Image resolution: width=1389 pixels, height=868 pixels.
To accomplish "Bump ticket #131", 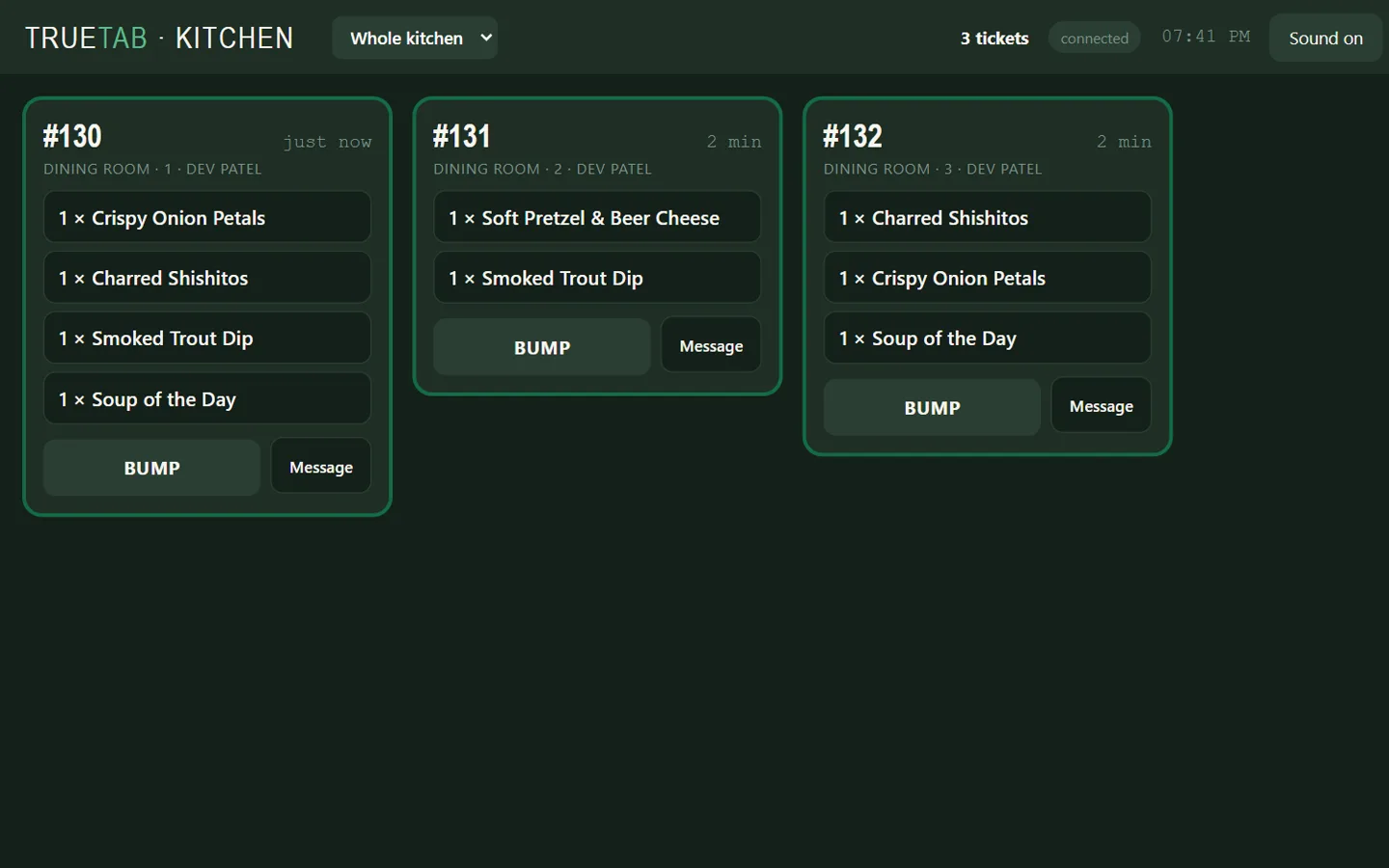I will coord(542,347).
